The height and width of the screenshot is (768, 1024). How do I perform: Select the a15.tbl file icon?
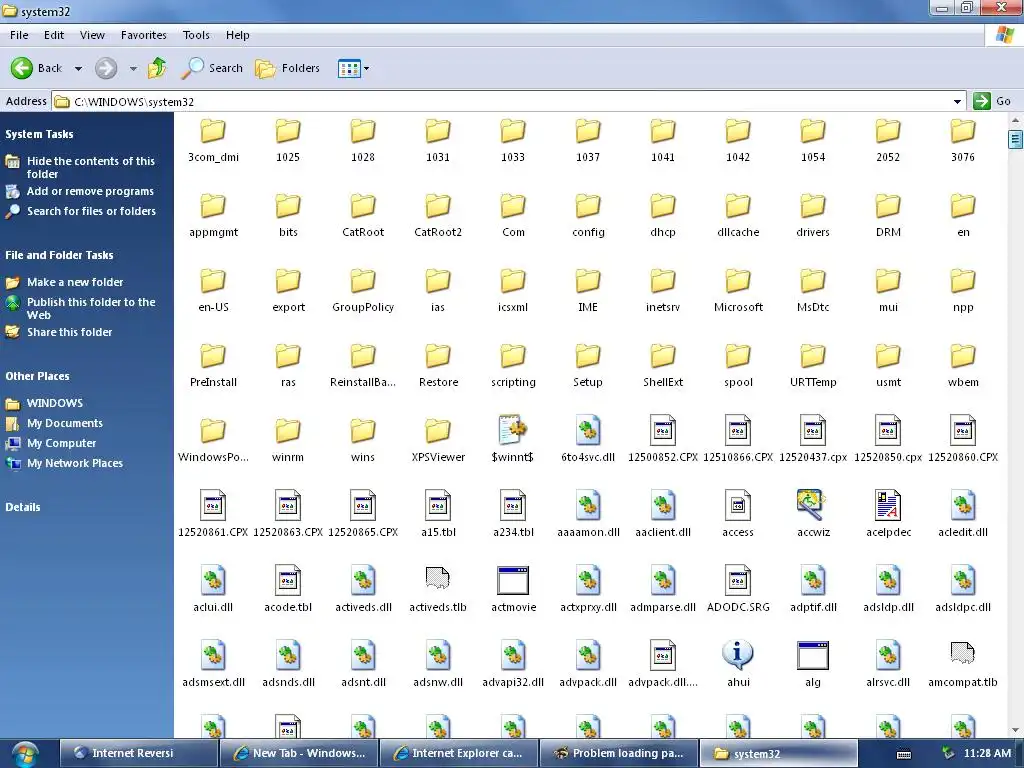point(438,505)
